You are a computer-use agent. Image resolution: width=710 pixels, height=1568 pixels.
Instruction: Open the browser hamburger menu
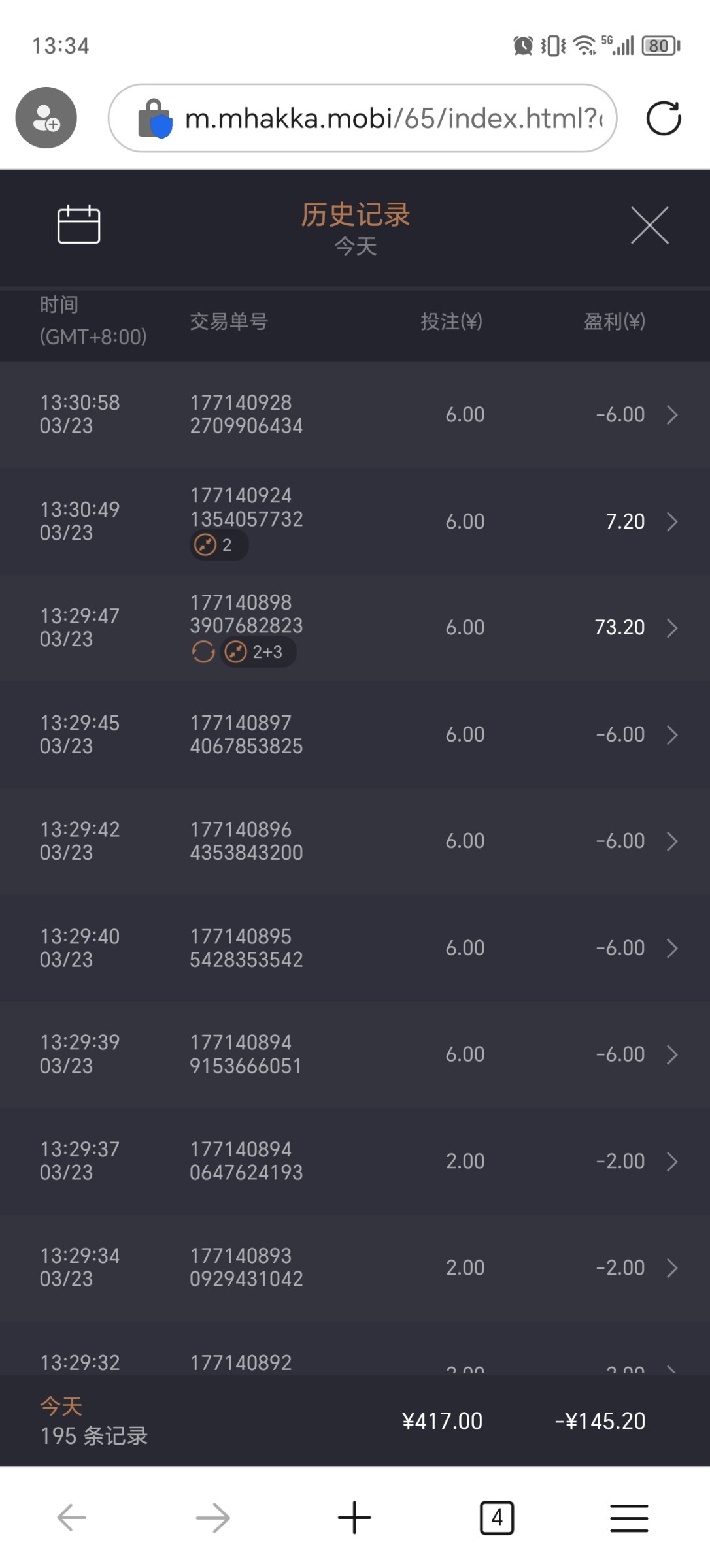(x=629, y=1517)
